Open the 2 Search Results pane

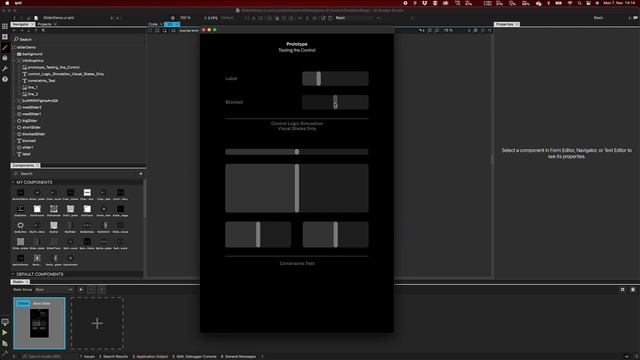point(113,356)
